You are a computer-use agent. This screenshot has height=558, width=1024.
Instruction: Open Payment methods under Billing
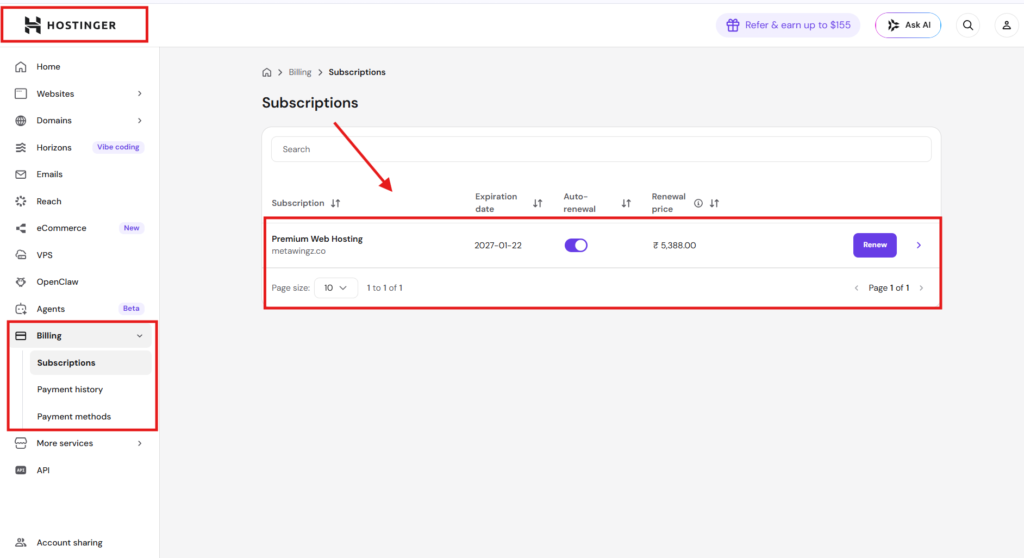pos(74,416)
